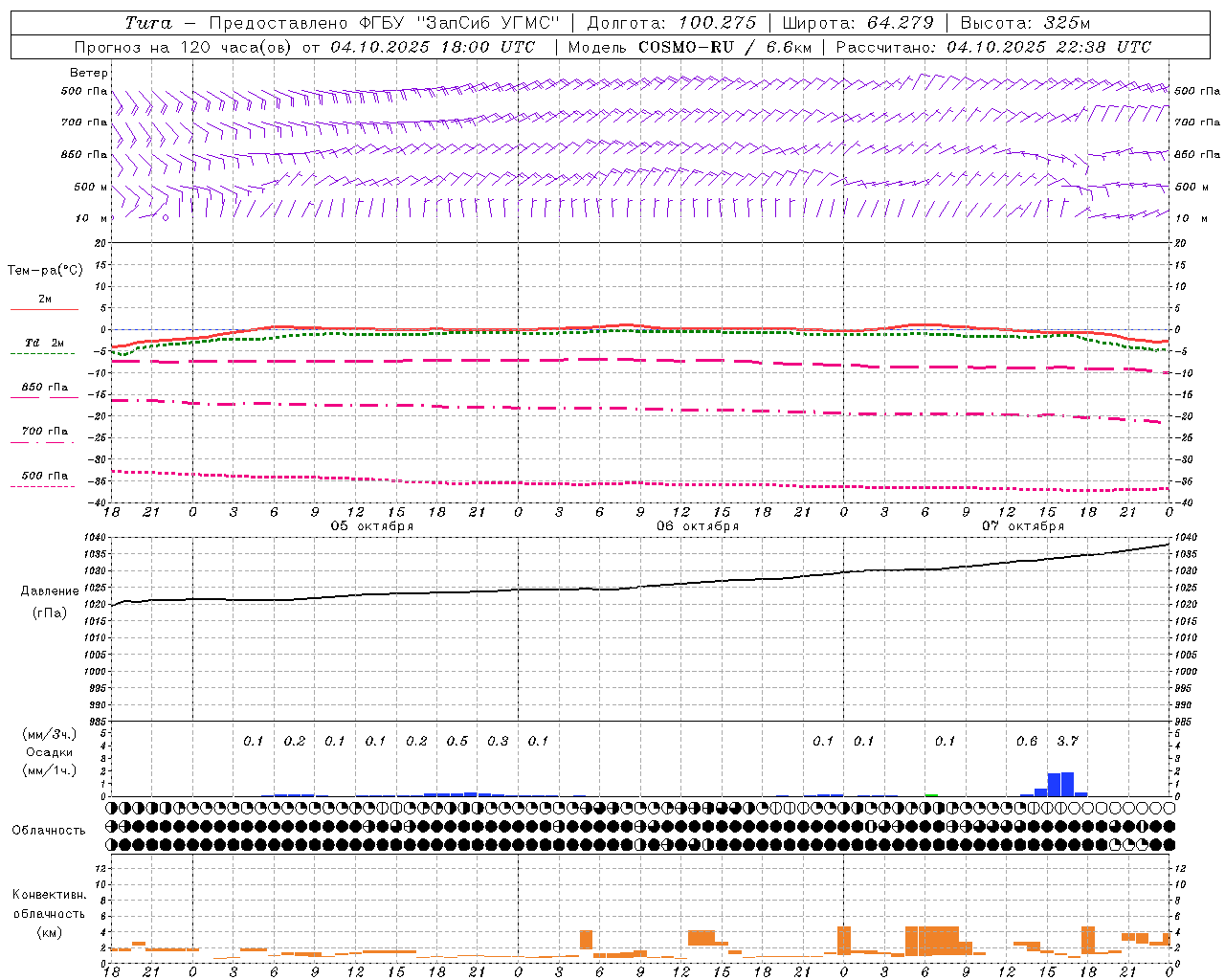Click the "Широта: 64.279" latitude value
Viewport: 1225px width, 980px height.
click(857, 23)
